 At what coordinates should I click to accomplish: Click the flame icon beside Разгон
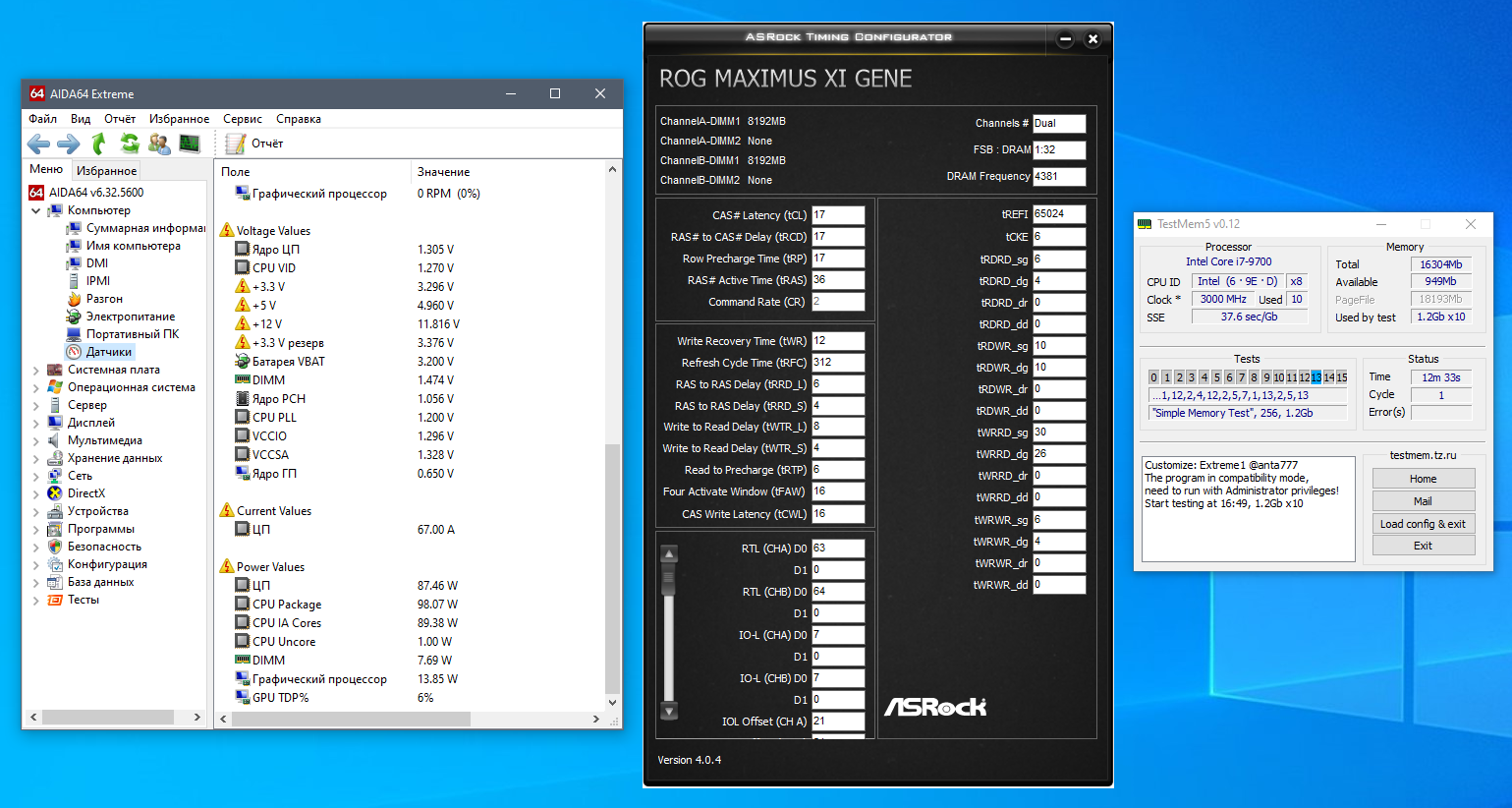(x=74, y=299)
